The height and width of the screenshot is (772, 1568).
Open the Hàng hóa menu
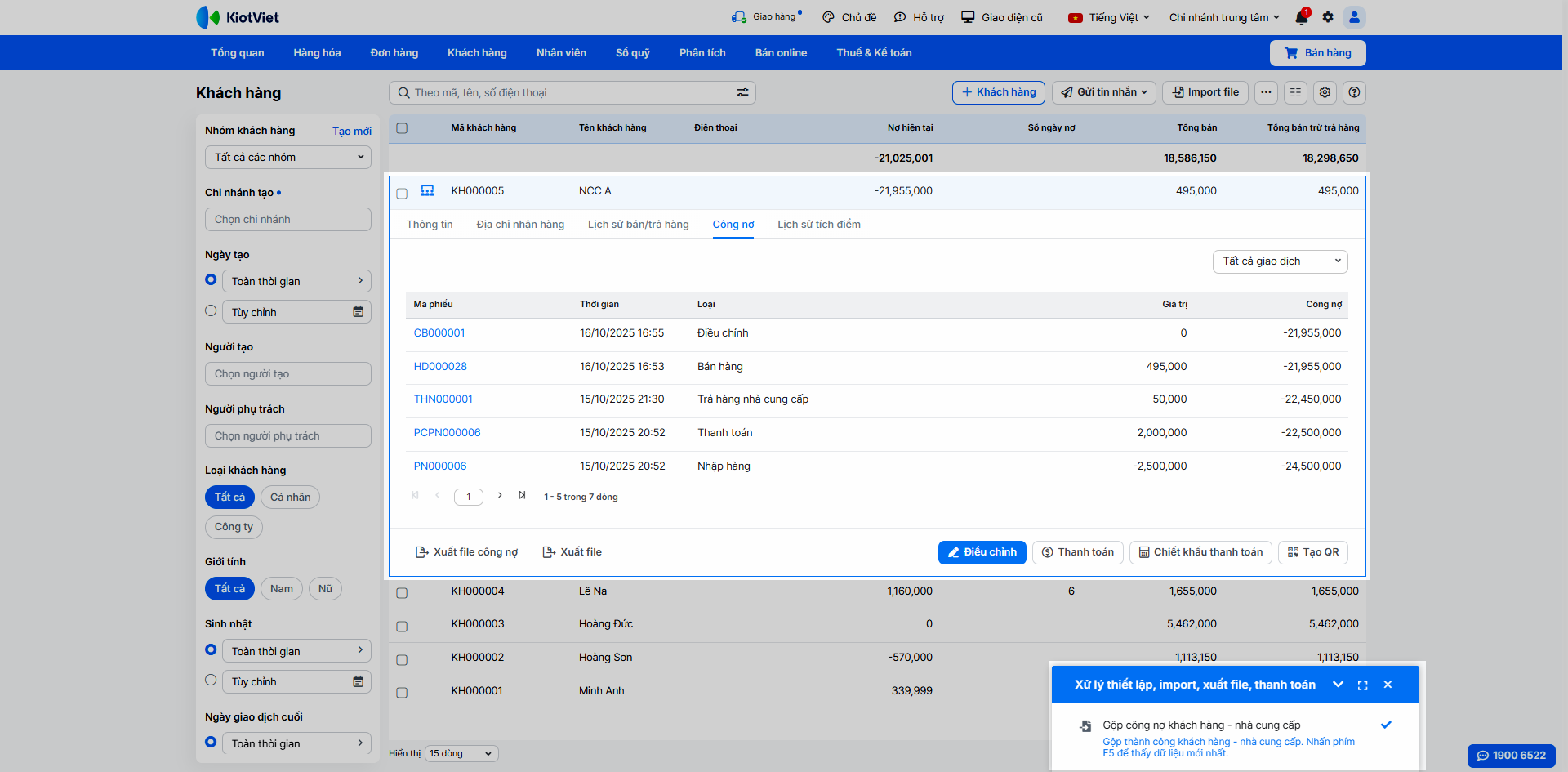pyautogui.click(x=317, y=53)
